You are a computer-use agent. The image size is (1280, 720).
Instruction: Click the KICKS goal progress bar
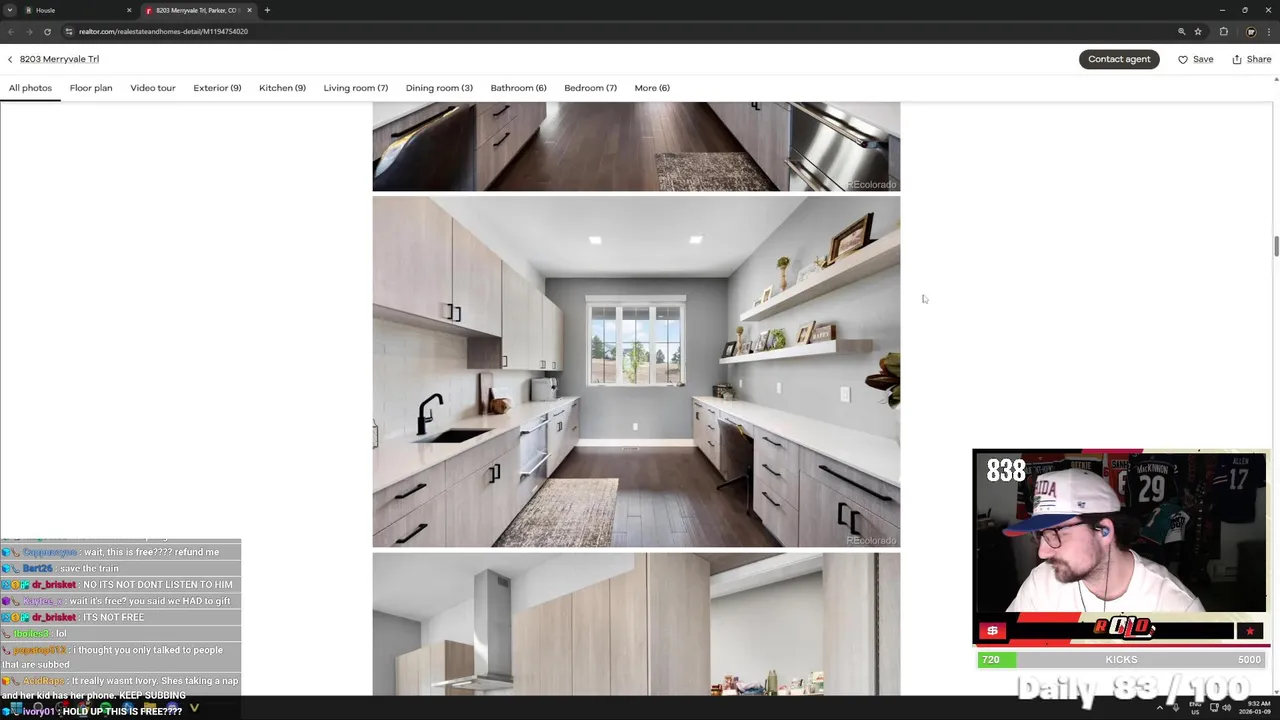pyautogui.click(x=1119, y=660)
